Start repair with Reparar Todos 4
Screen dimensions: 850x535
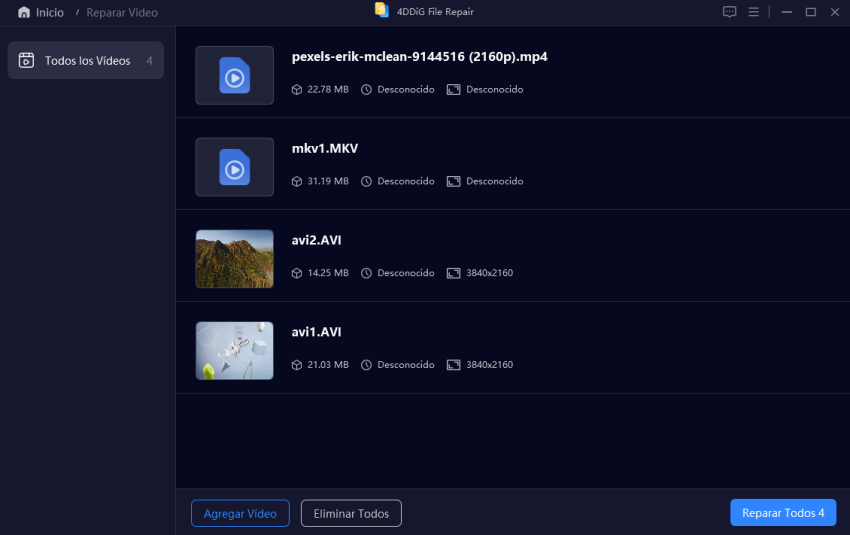(783, 513)
